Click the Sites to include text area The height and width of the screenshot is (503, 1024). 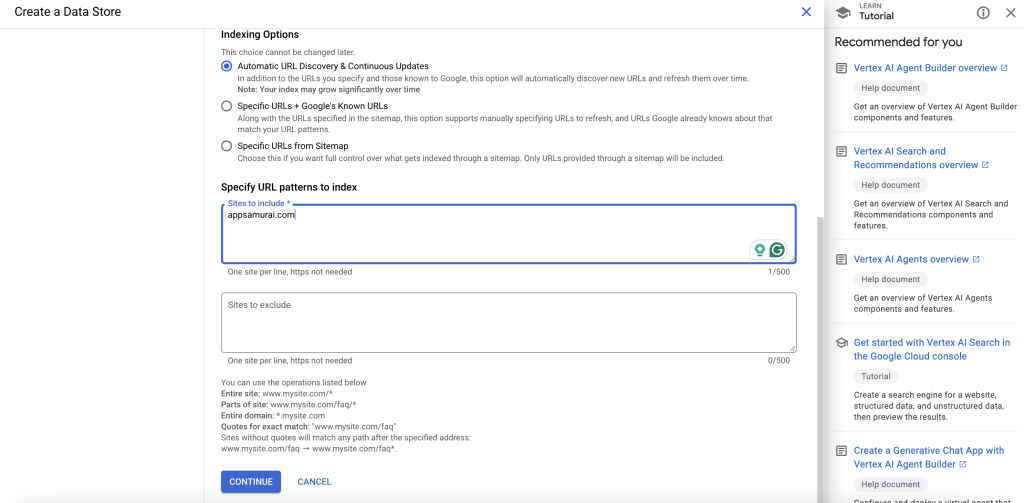pyautogui.click(x=480, y=232)
